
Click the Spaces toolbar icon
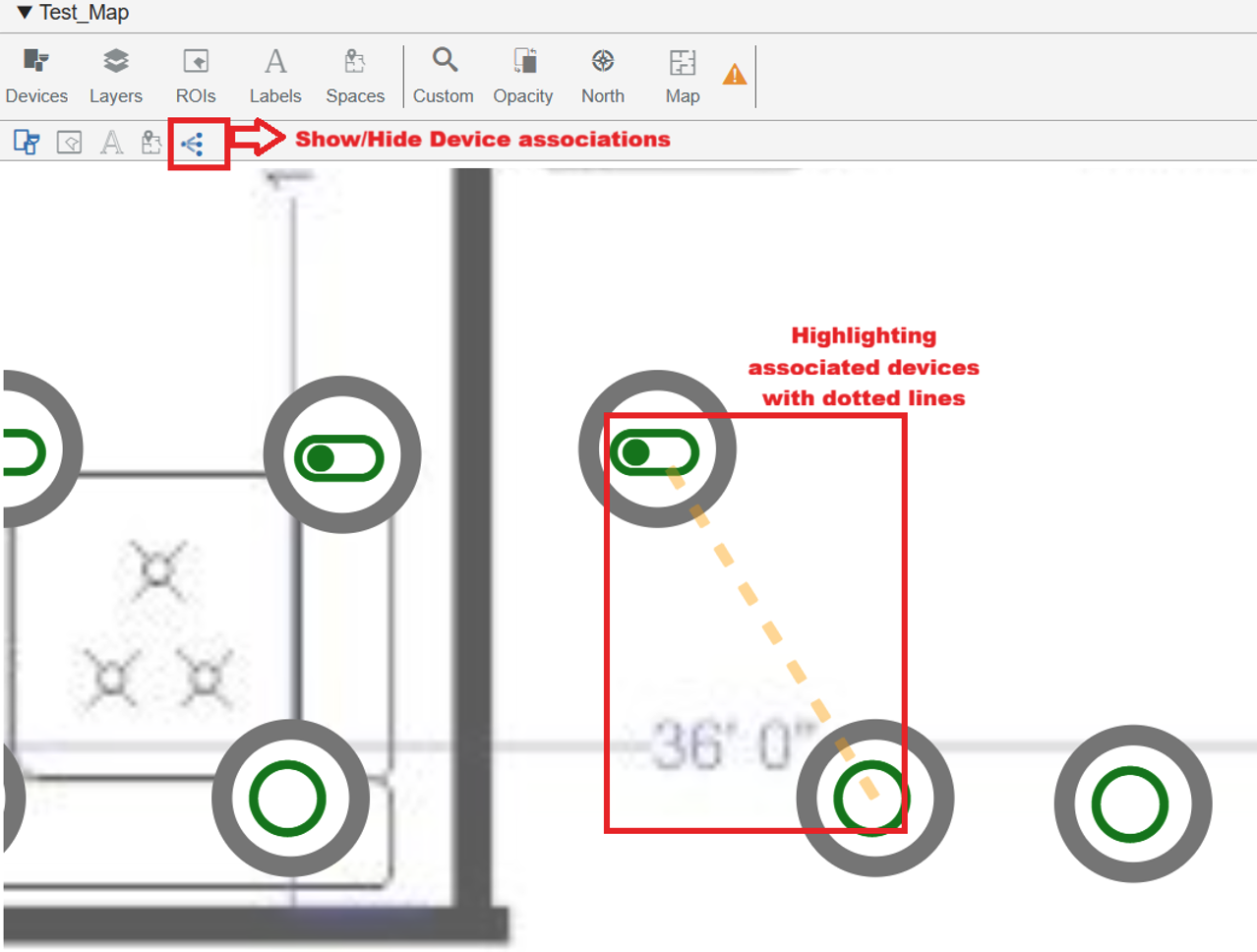click(x=355, y=75)
